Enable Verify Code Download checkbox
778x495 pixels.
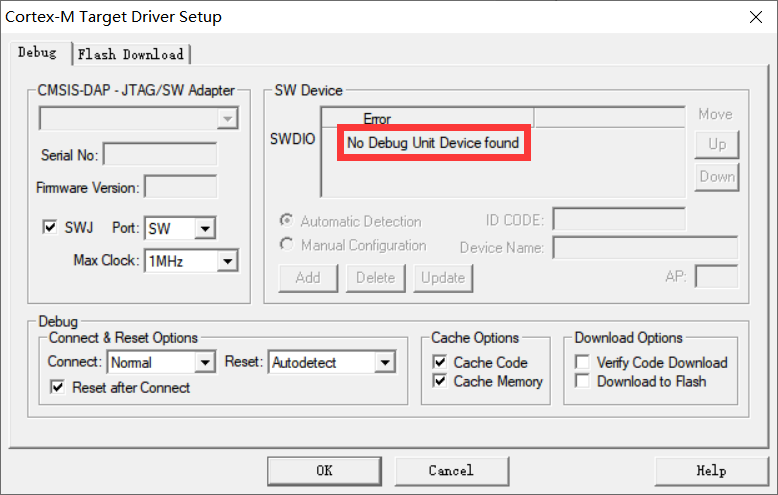pyautogui.click(x=582, y=362)
